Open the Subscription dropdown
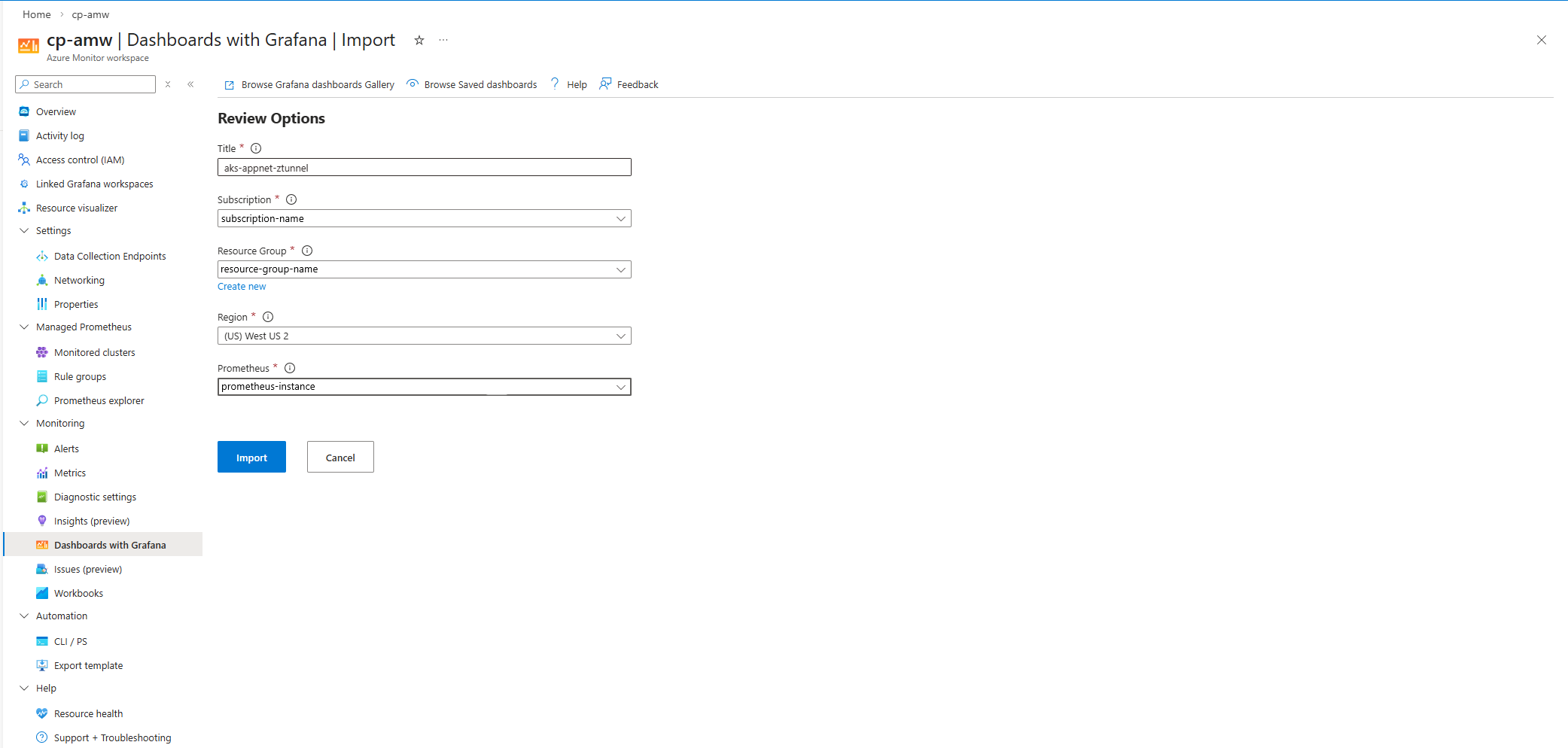Screen dimensions: 1568x748 [425, 218]
